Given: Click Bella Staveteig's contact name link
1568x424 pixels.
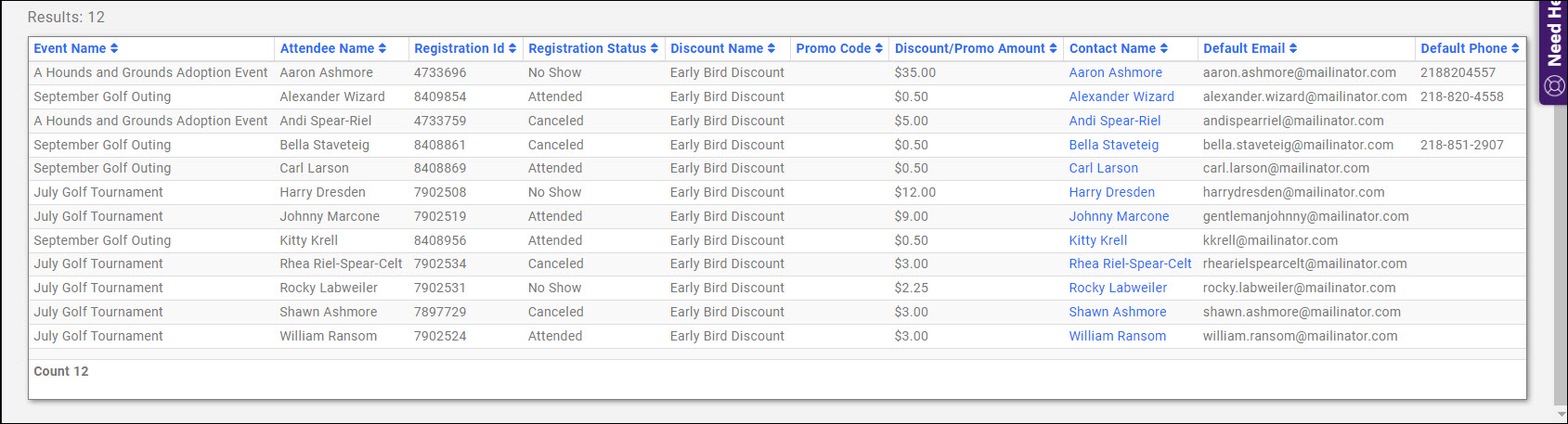Looking at the screenshot, I should coord(1113,145).
